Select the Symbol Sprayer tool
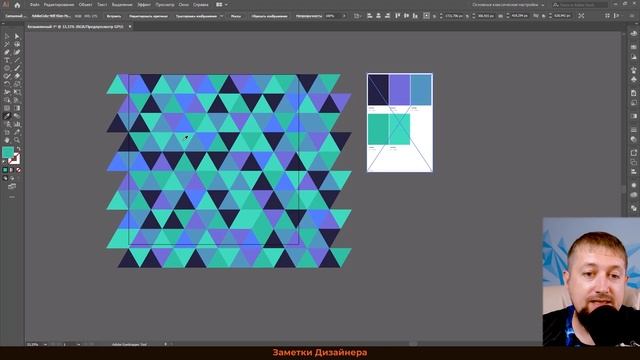Screen dimensions: 640x360 click(x=7, y=124)
